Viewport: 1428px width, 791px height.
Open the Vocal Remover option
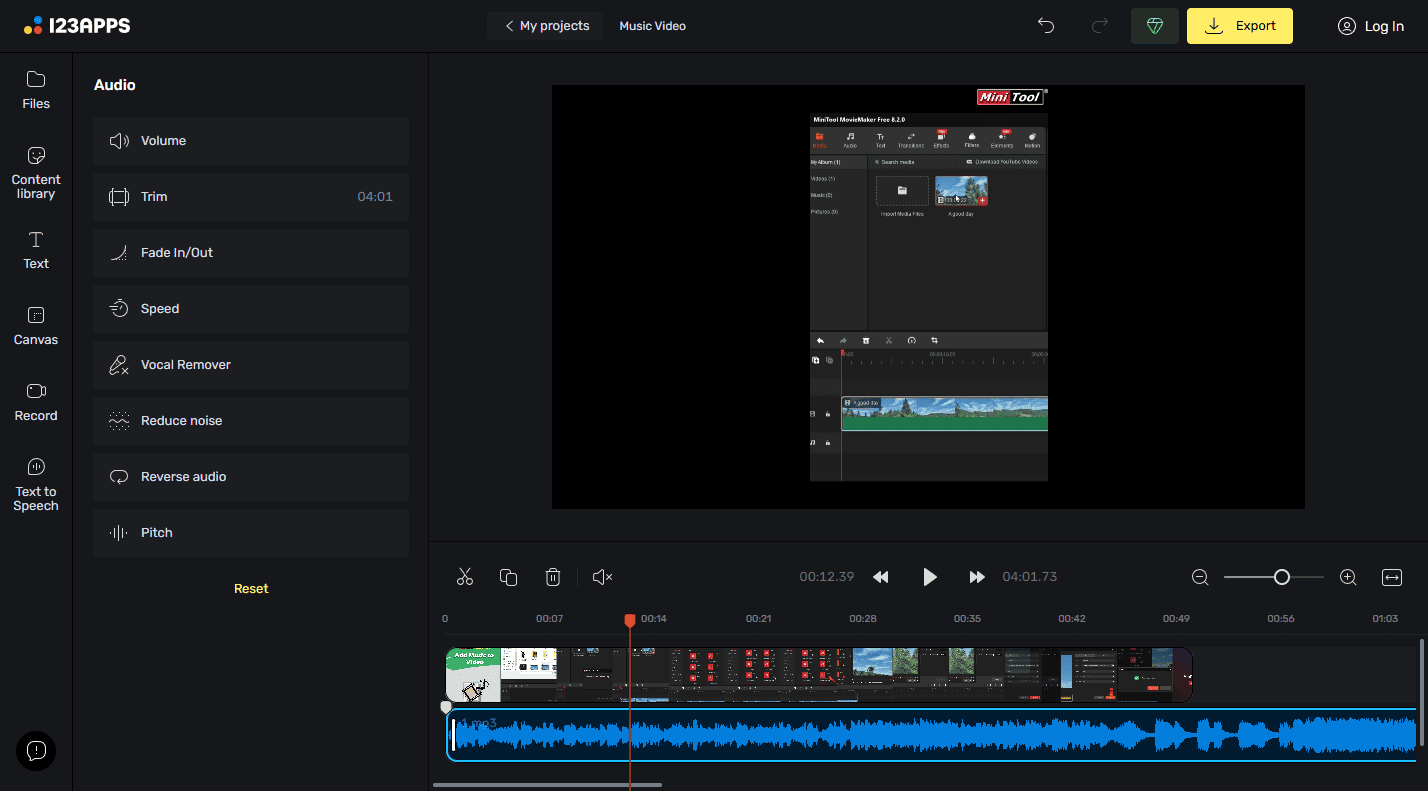coord(251,365)
